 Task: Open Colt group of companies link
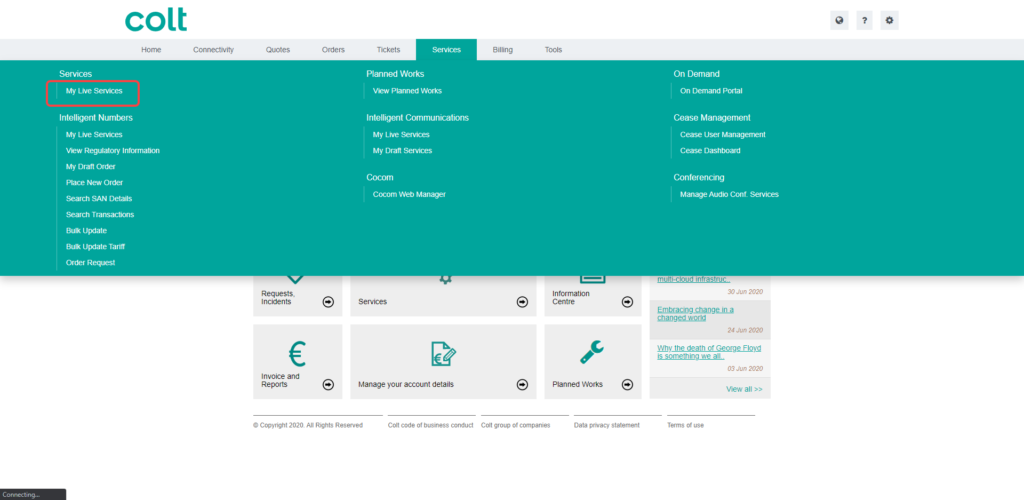[x=515, y=425]
